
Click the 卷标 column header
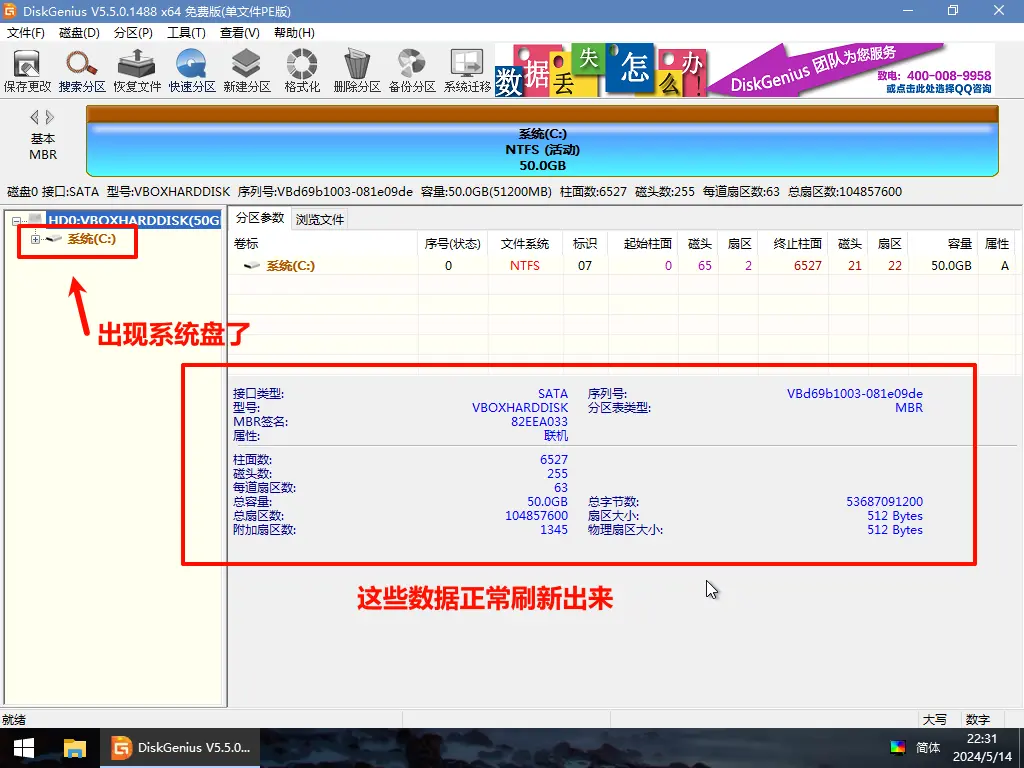click(323, 244)
